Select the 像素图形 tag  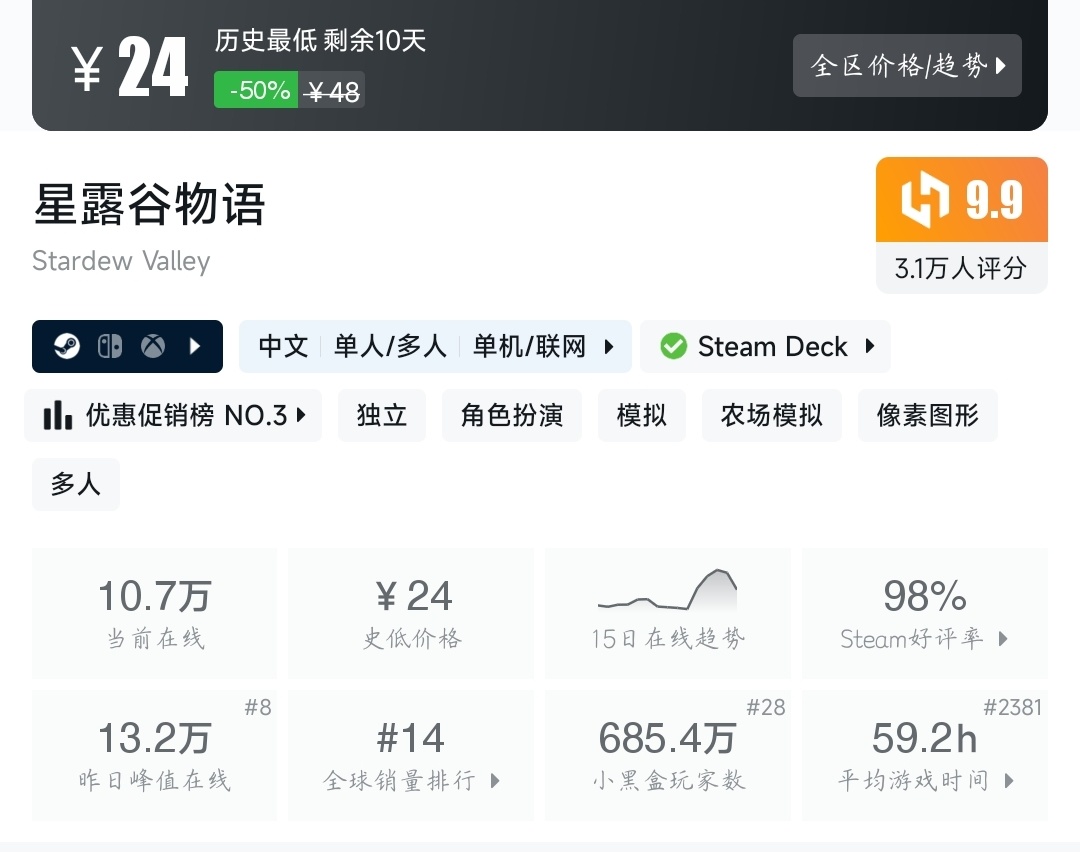coord(928,415)
